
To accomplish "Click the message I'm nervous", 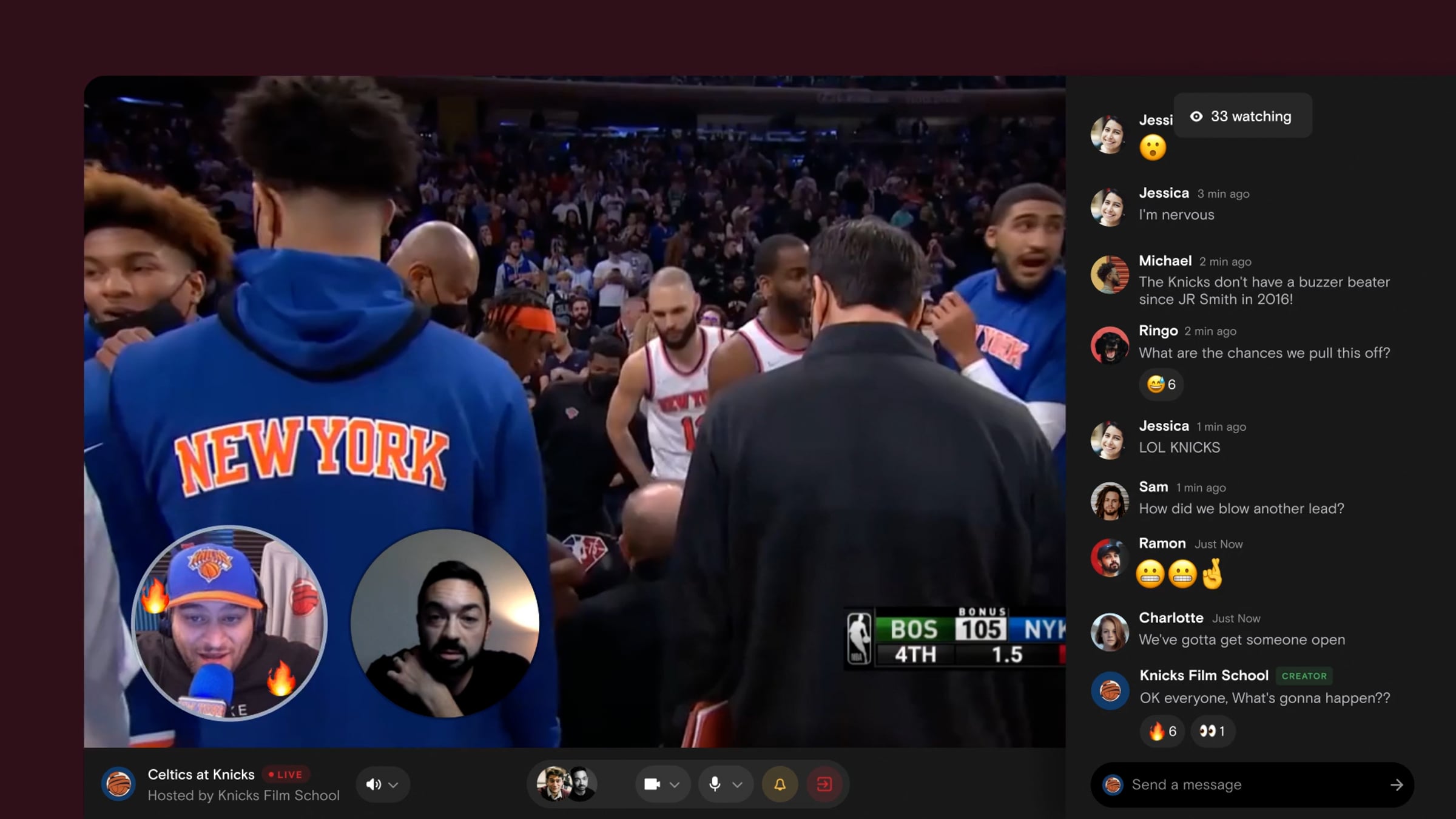I will coord(1177,215).
